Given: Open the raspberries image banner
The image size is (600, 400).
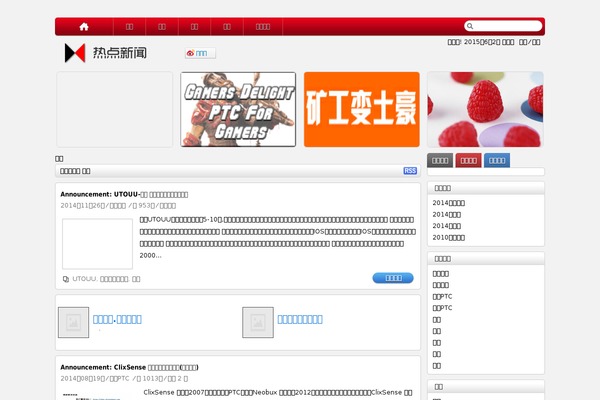Looking at the screenshot, I should coord(485,109).
